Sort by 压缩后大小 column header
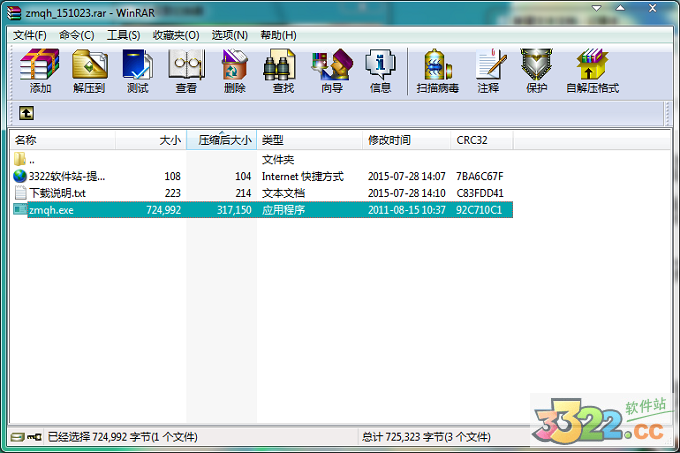This screenshot has height=453, width=680. pos(222,140)
